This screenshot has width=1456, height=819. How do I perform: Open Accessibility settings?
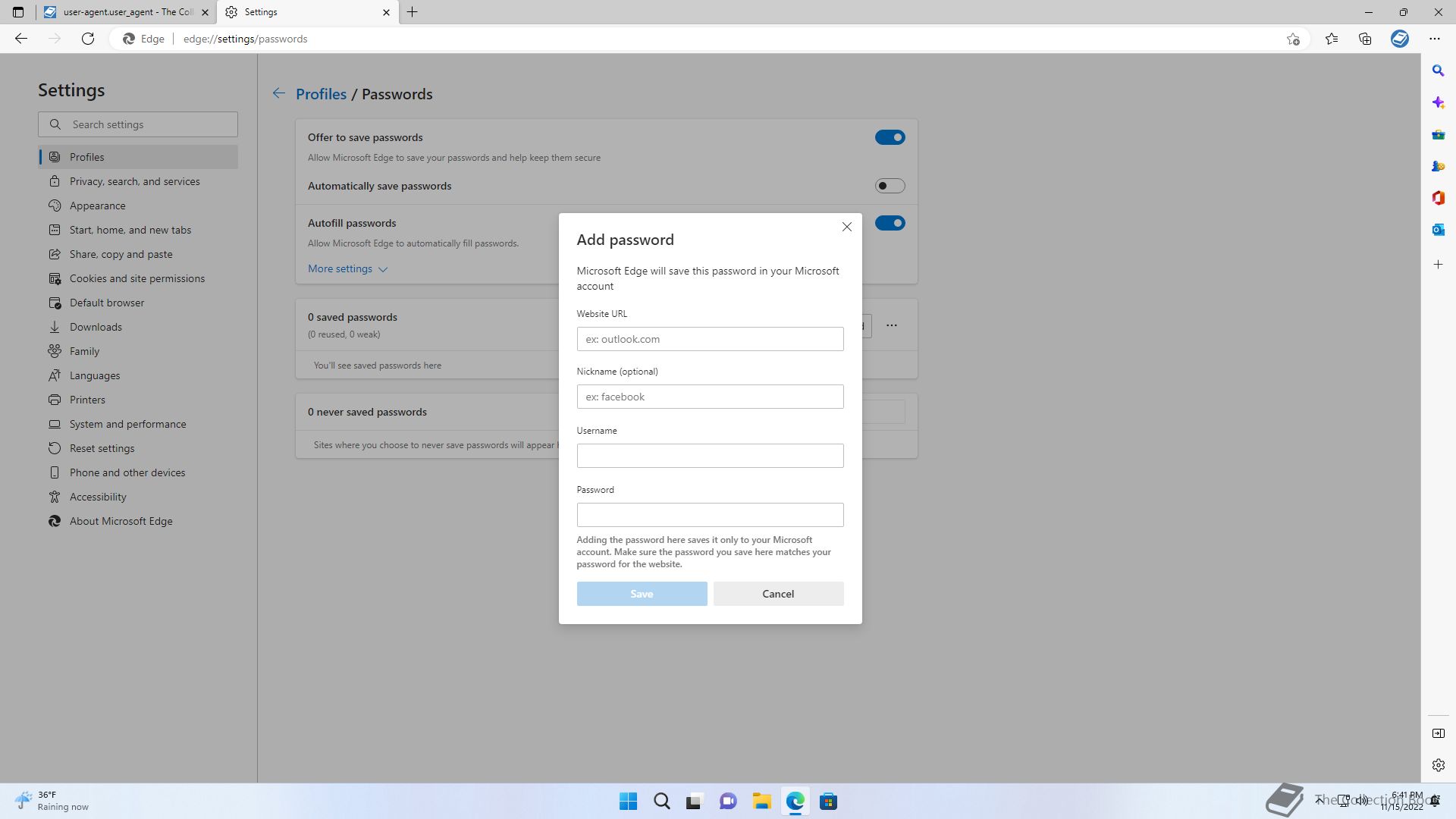138,497
